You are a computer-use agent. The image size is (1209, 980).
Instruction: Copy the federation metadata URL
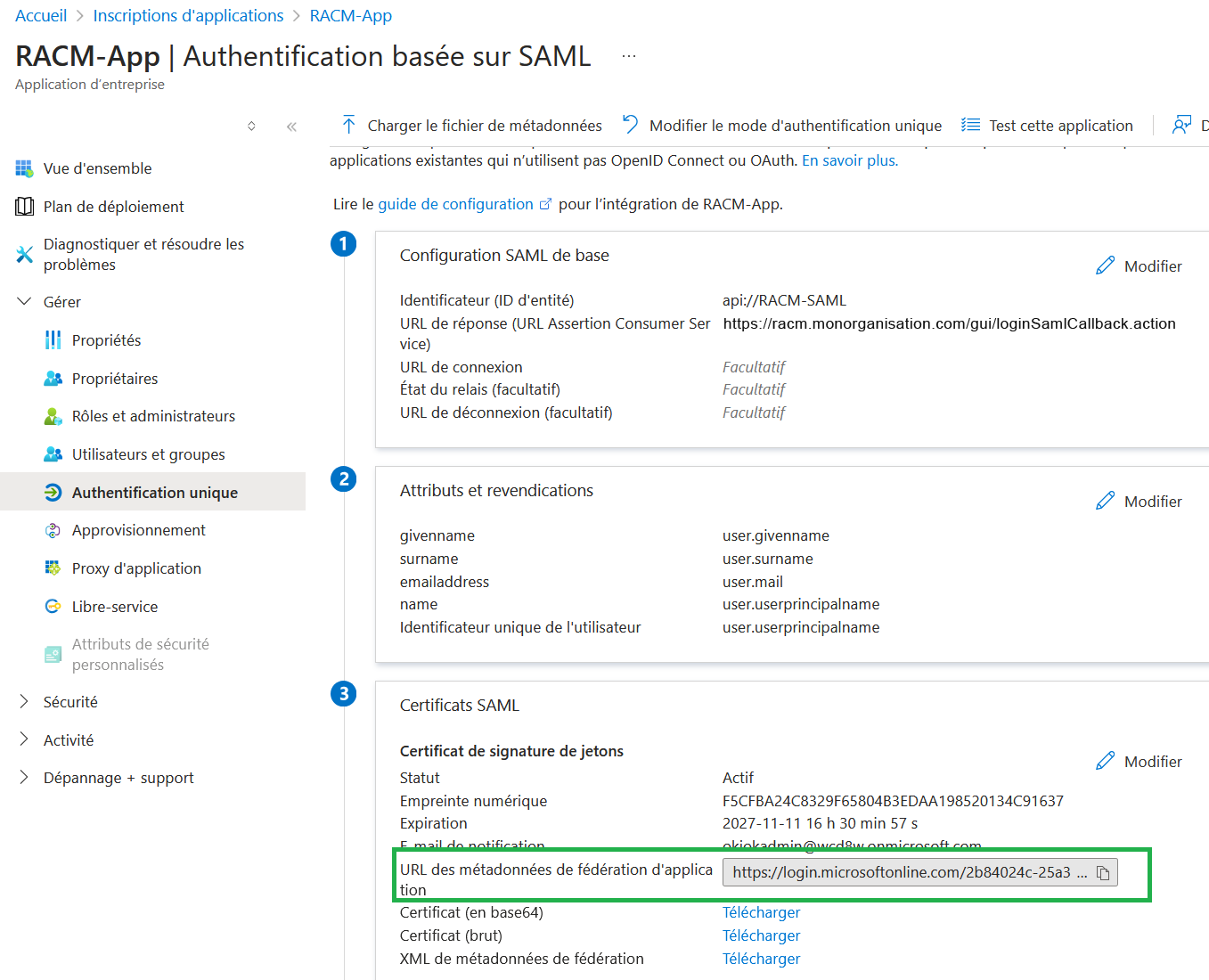1103,873
